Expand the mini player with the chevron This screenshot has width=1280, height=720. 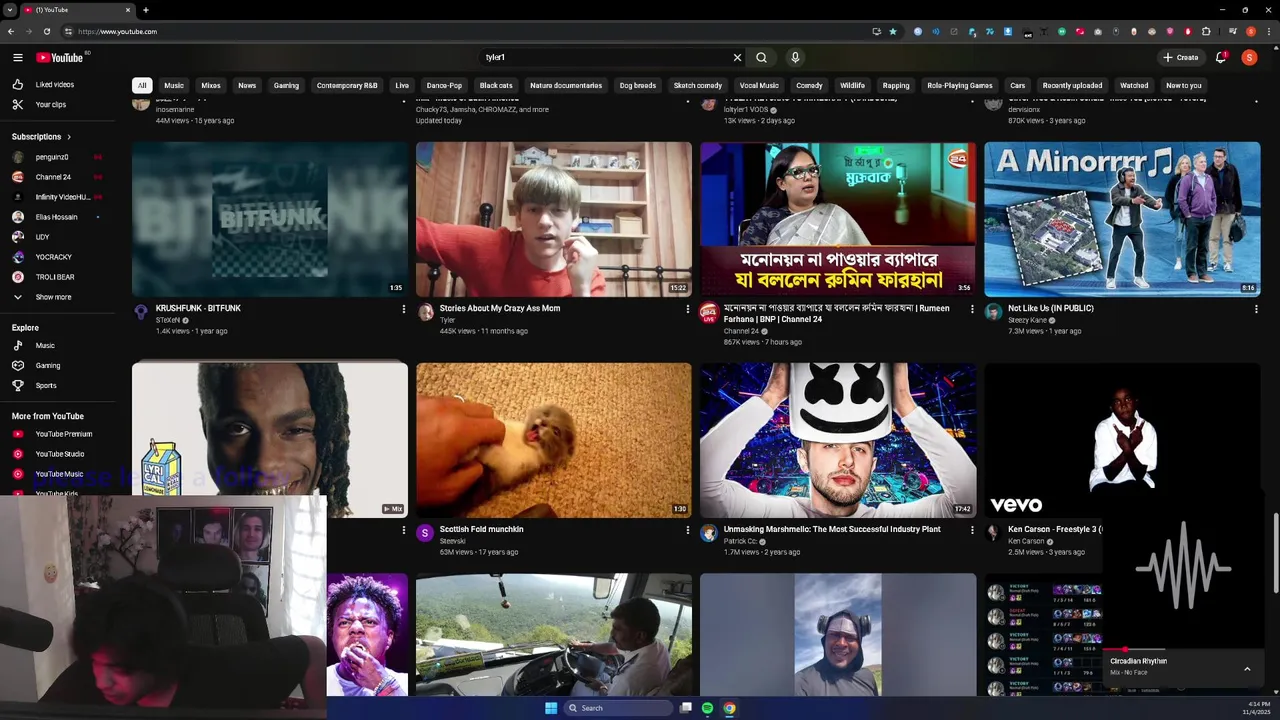[1247, 668]
